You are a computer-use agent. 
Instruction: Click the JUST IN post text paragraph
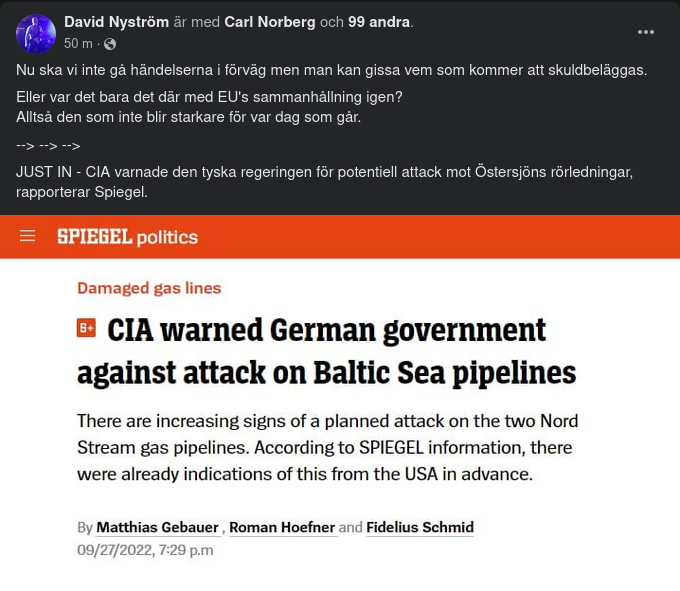click(x=324, y=181)
